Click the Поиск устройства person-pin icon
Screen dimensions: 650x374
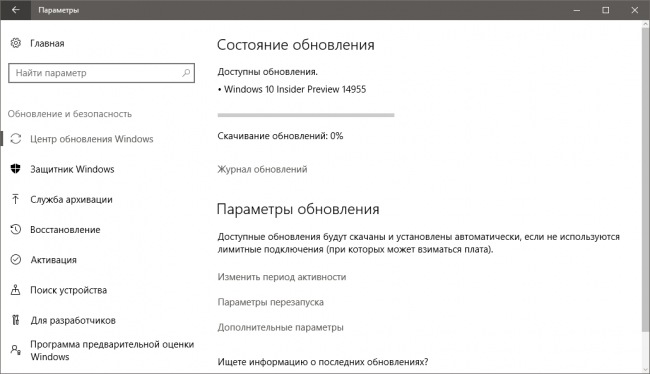(16, 290)
